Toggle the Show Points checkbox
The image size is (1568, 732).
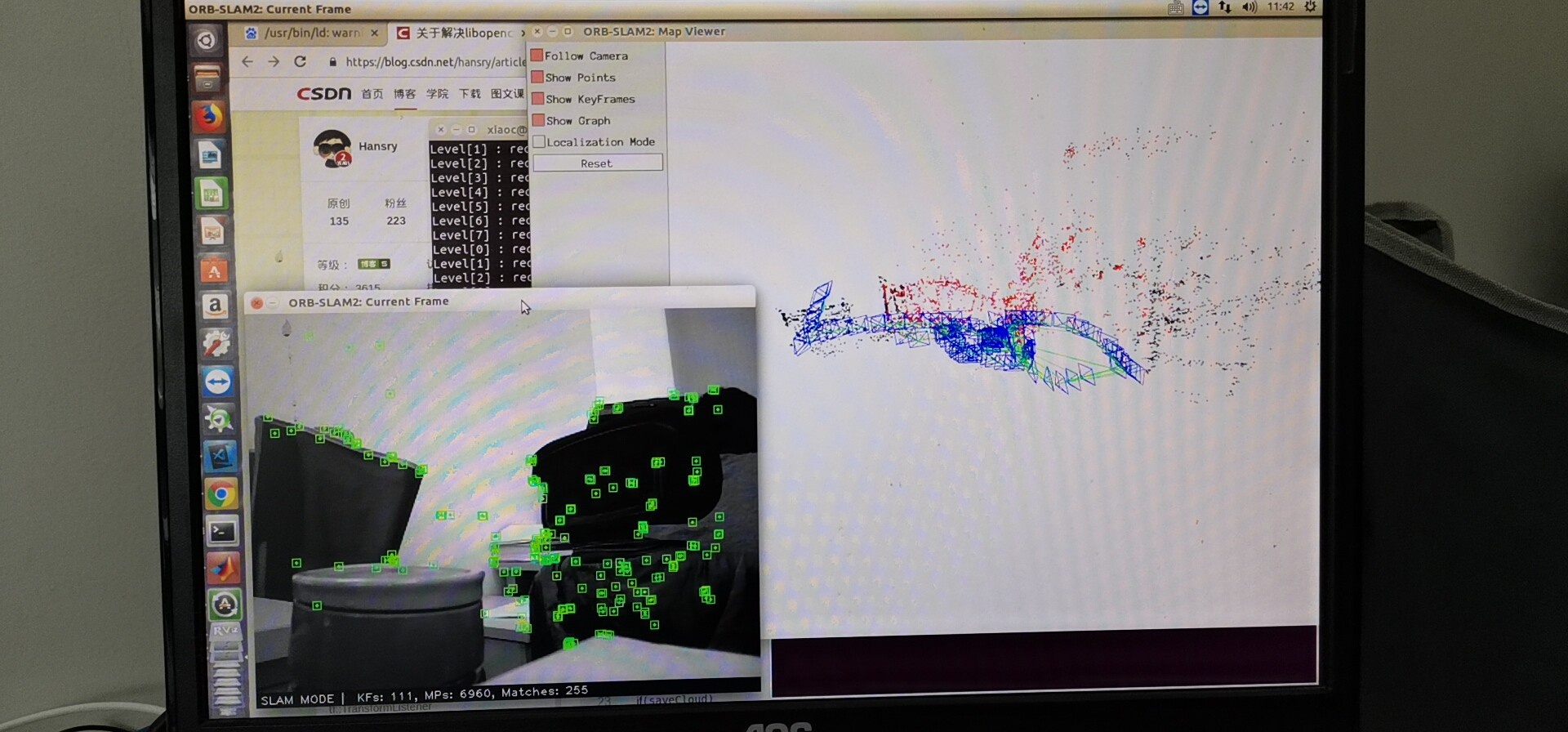point(537,77)
